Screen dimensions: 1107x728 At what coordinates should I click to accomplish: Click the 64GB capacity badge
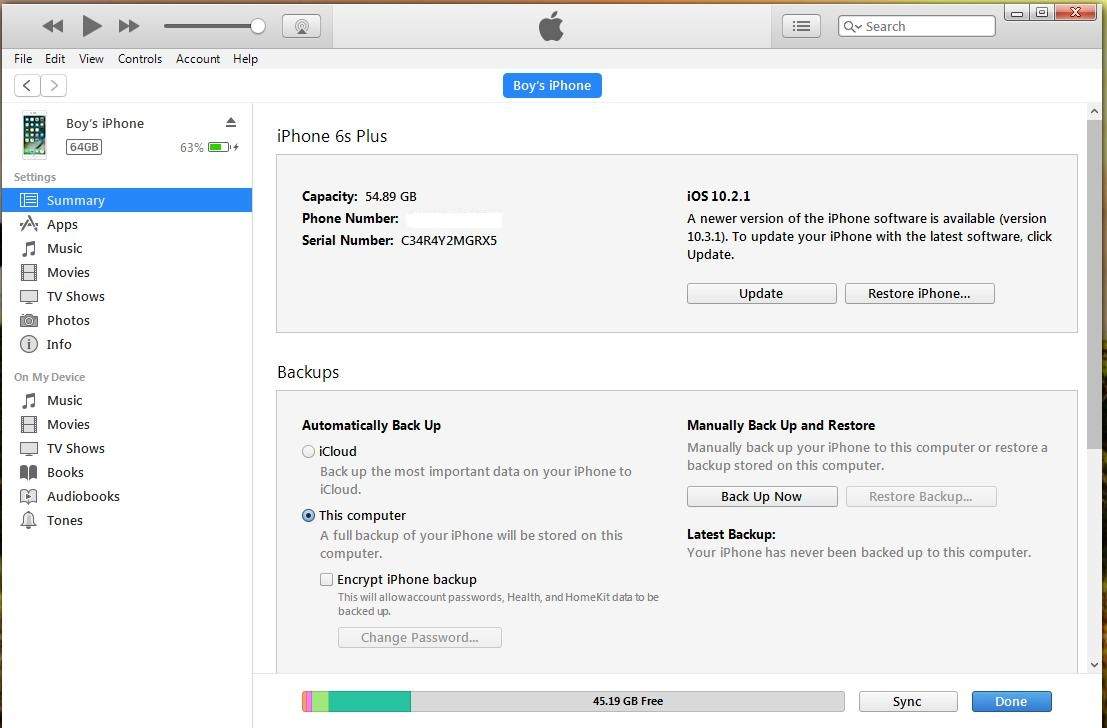pos(84,147)
